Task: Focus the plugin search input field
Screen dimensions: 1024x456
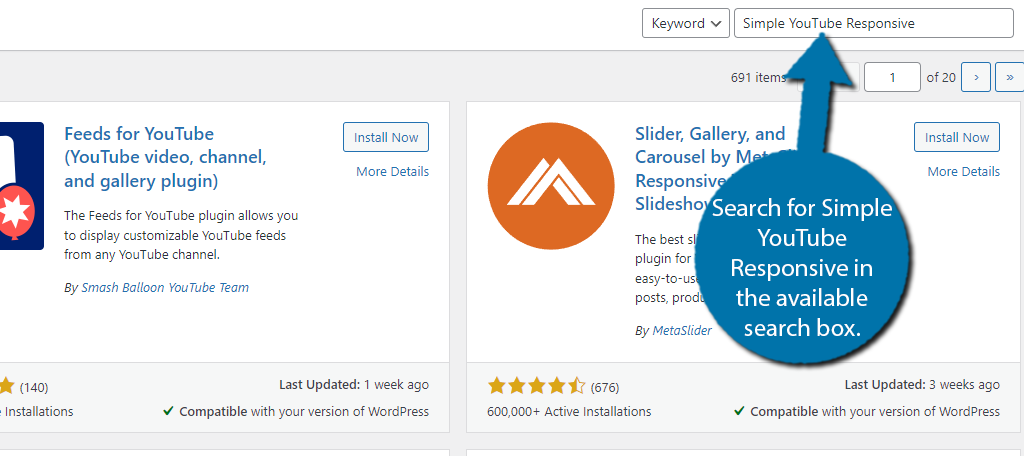Action: [874, 24]
